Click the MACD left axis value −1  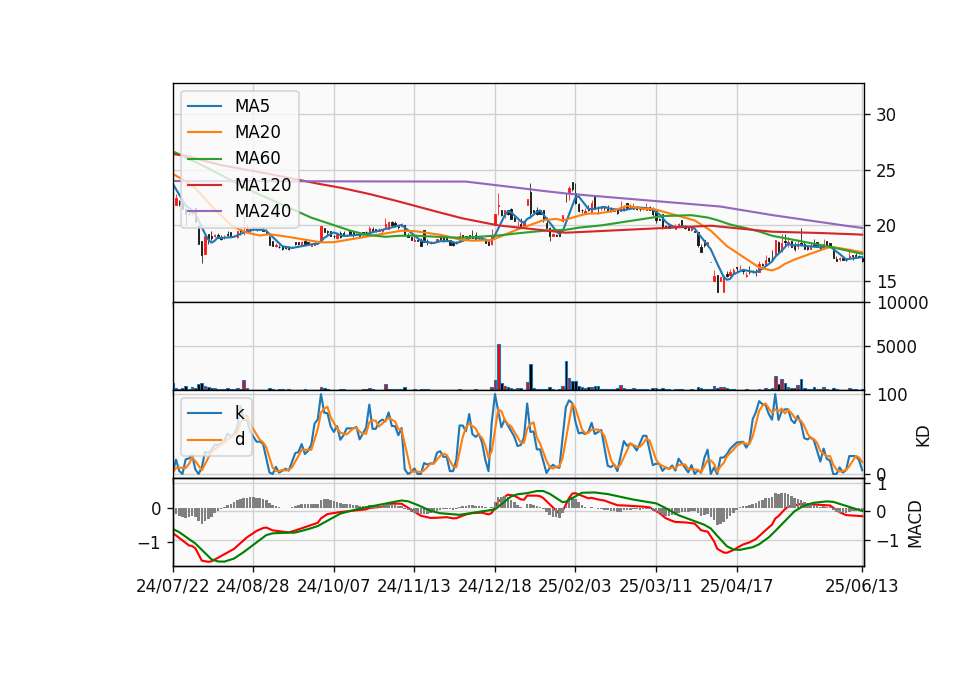coord(150,543)
